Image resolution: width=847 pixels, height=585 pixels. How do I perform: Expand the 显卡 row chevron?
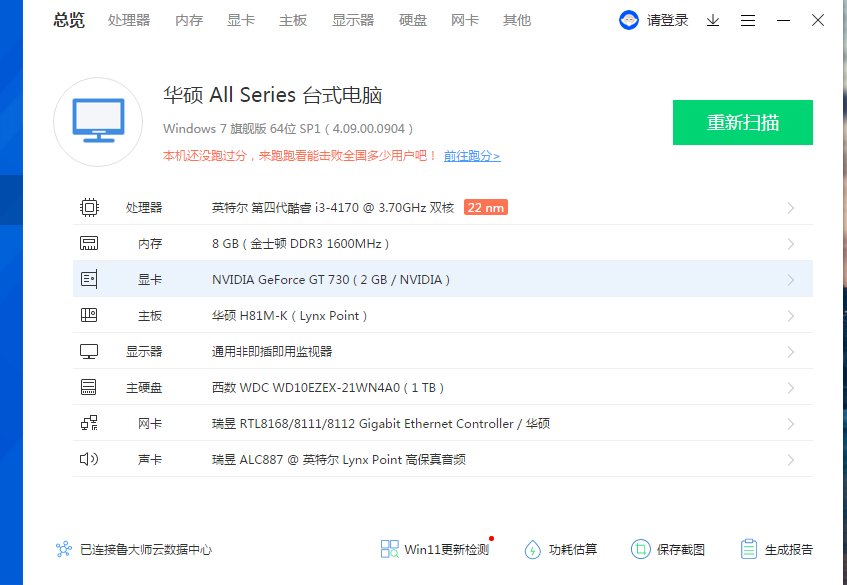791,280
